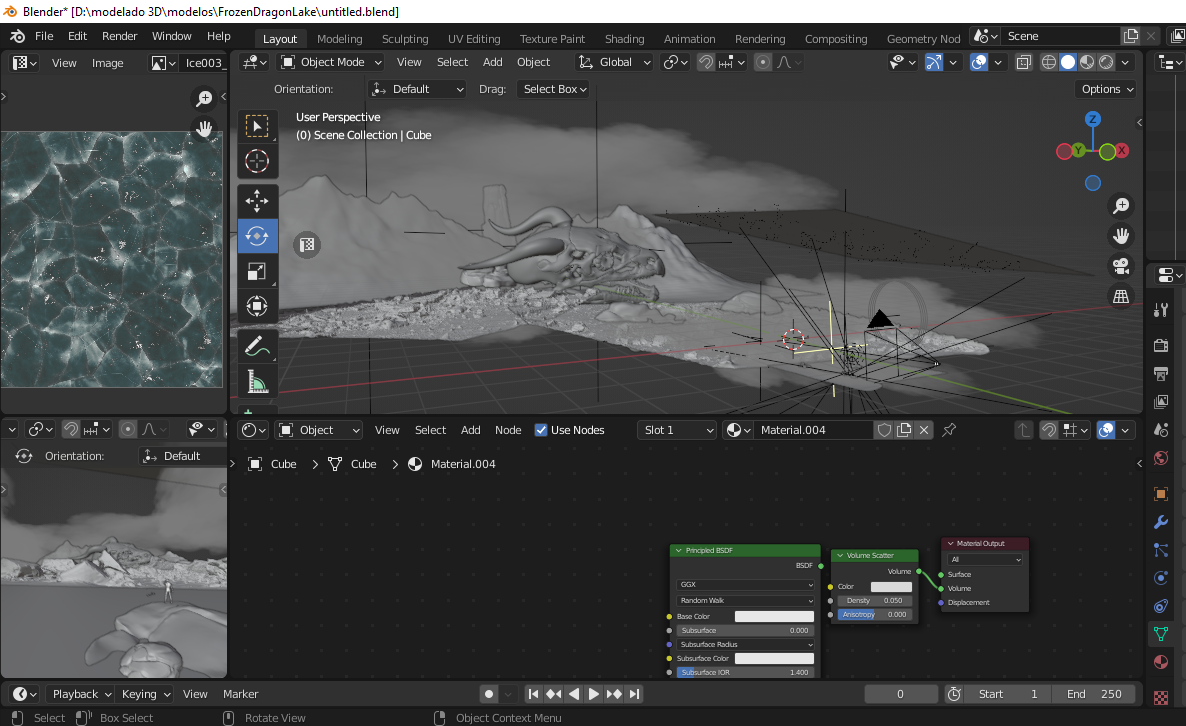Select the Scale tool in viewport toolbar
This screenshot has width=1186, height=726.
[257, 271]
